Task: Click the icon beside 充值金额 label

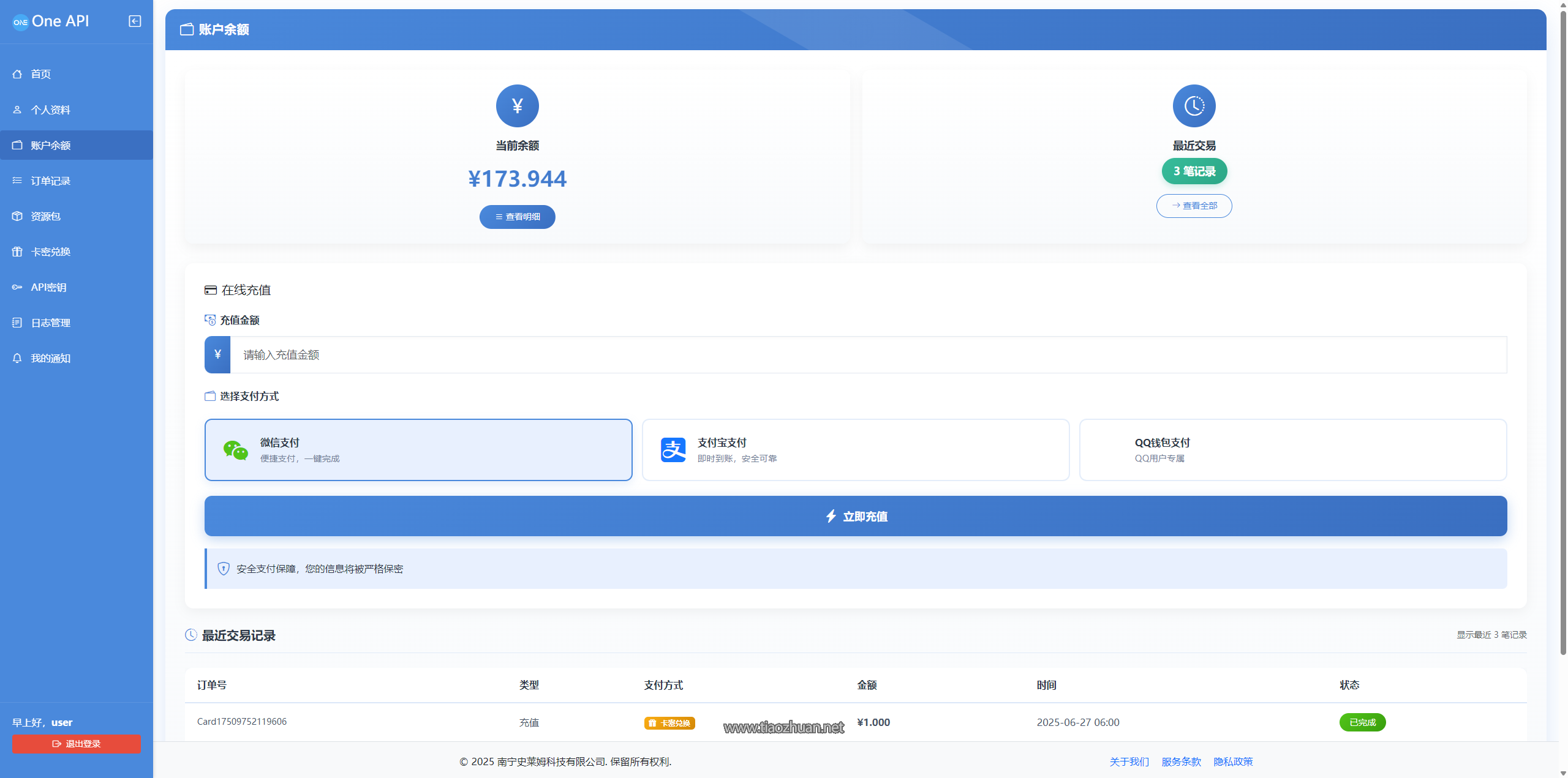Action: [210, 320]
